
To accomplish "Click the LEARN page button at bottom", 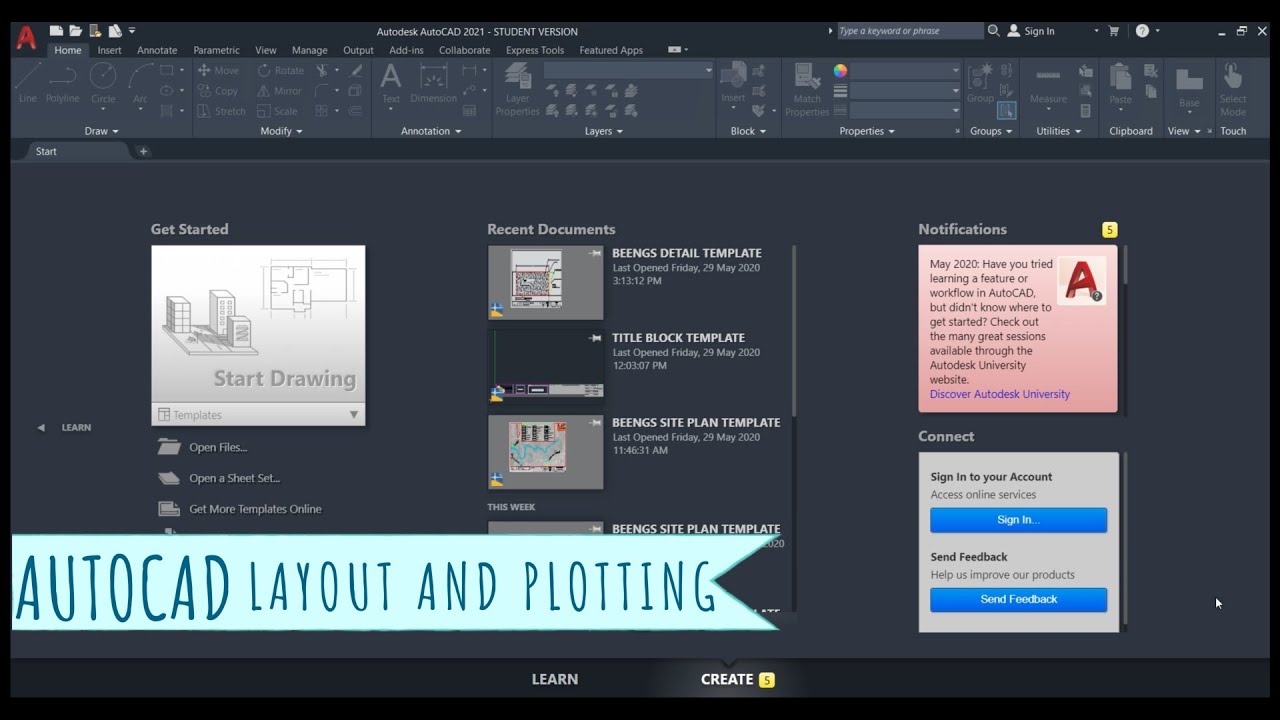I will [x=555, y=679].
